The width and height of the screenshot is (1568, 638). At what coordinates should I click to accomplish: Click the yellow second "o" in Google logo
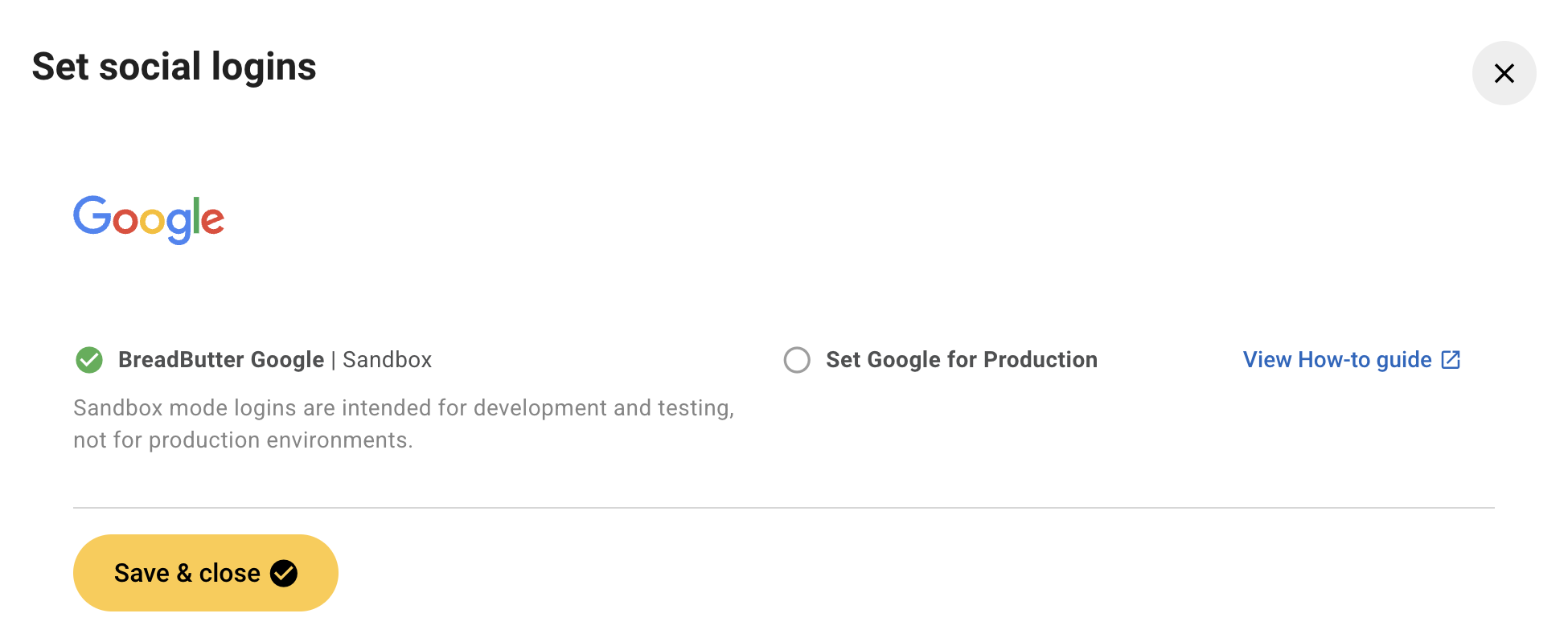pyautogui.click(x=152, y=221)
